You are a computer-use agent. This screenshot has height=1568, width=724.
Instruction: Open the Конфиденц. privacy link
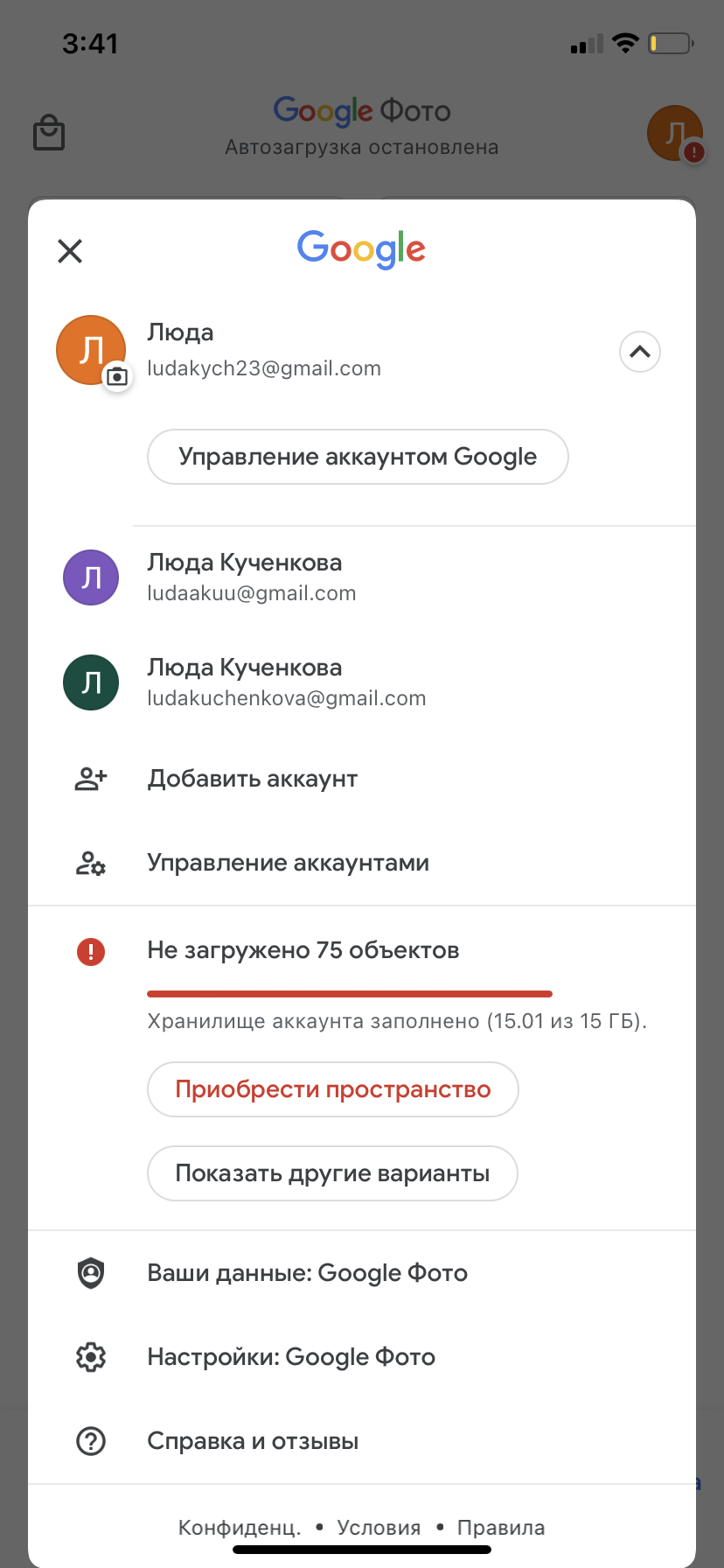click(x=240, y=1528)
